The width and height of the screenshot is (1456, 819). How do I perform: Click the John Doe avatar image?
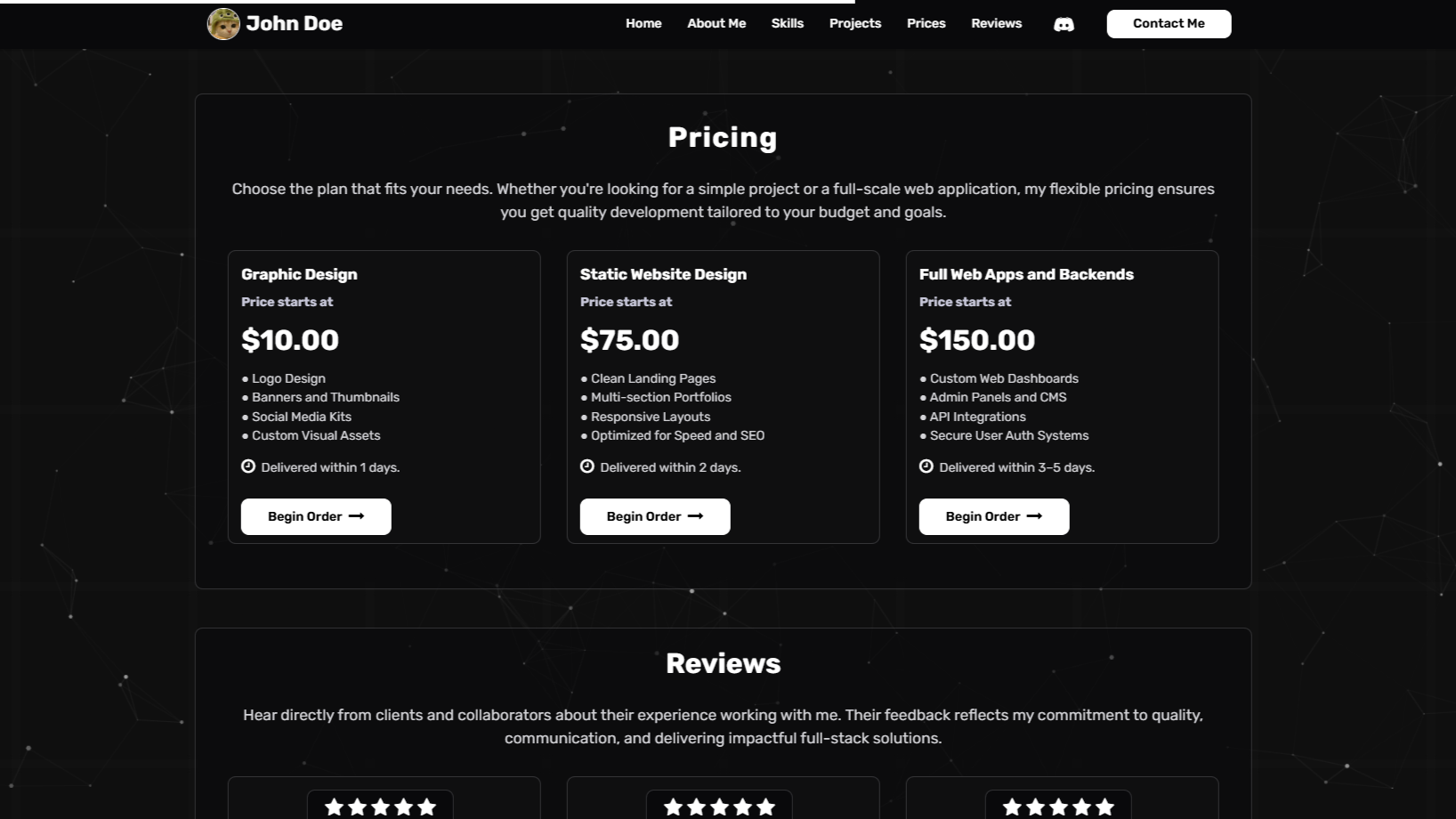[x=222, y=24]
